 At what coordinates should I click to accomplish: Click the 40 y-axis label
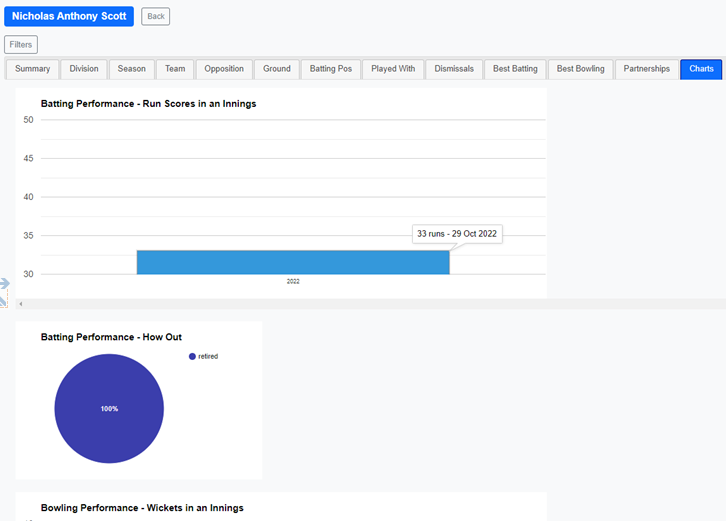(x=28, y=197)
